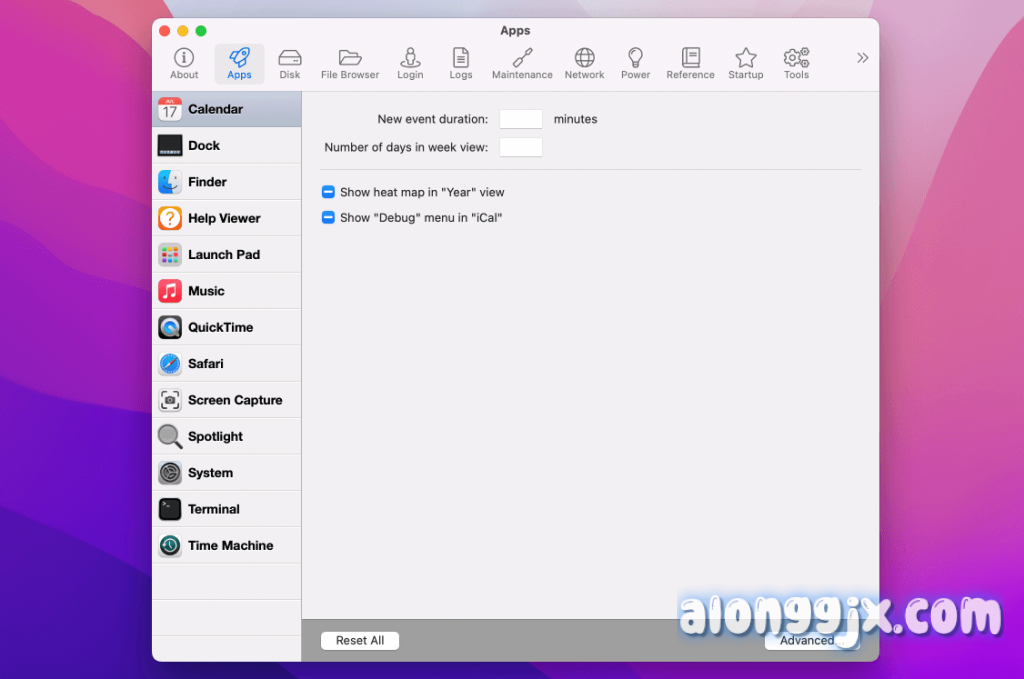
Task: Toggle Show Debug menu in iCal
Action: point(328,217)
